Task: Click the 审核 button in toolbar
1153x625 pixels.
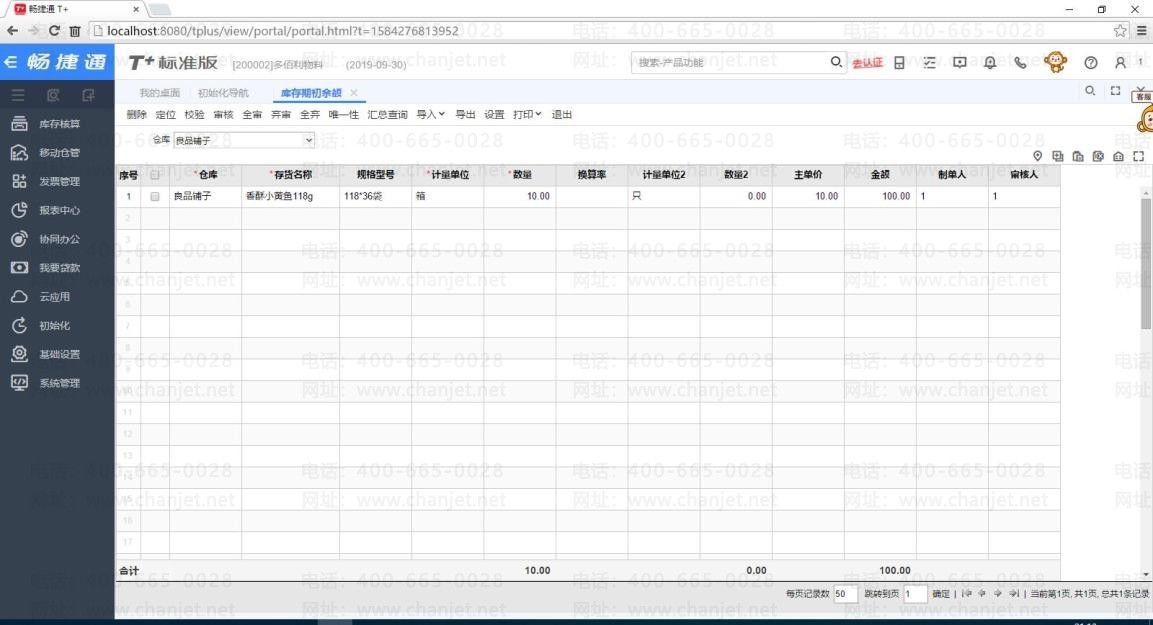Action: point(223,115)
